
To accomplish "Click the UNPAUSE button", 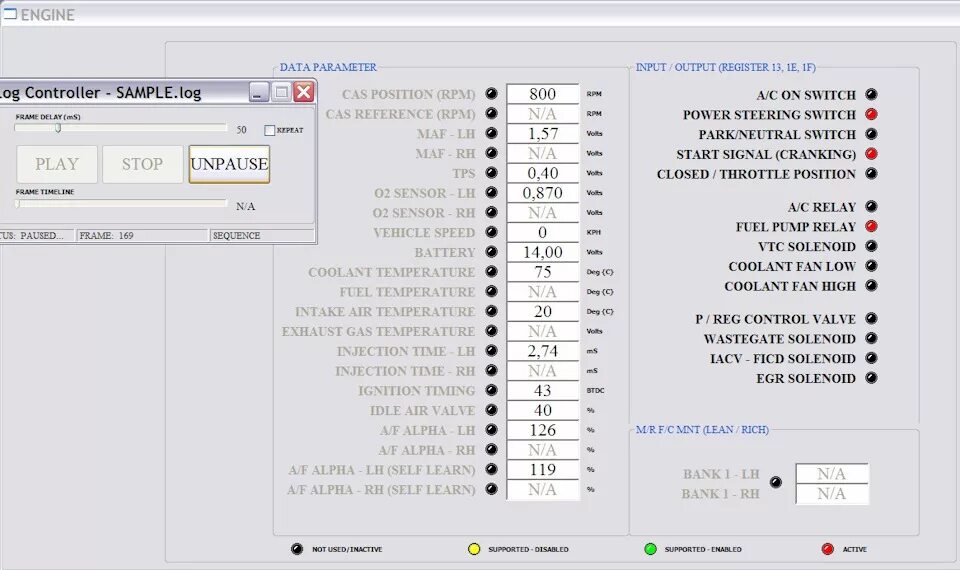I will point(229,164).
